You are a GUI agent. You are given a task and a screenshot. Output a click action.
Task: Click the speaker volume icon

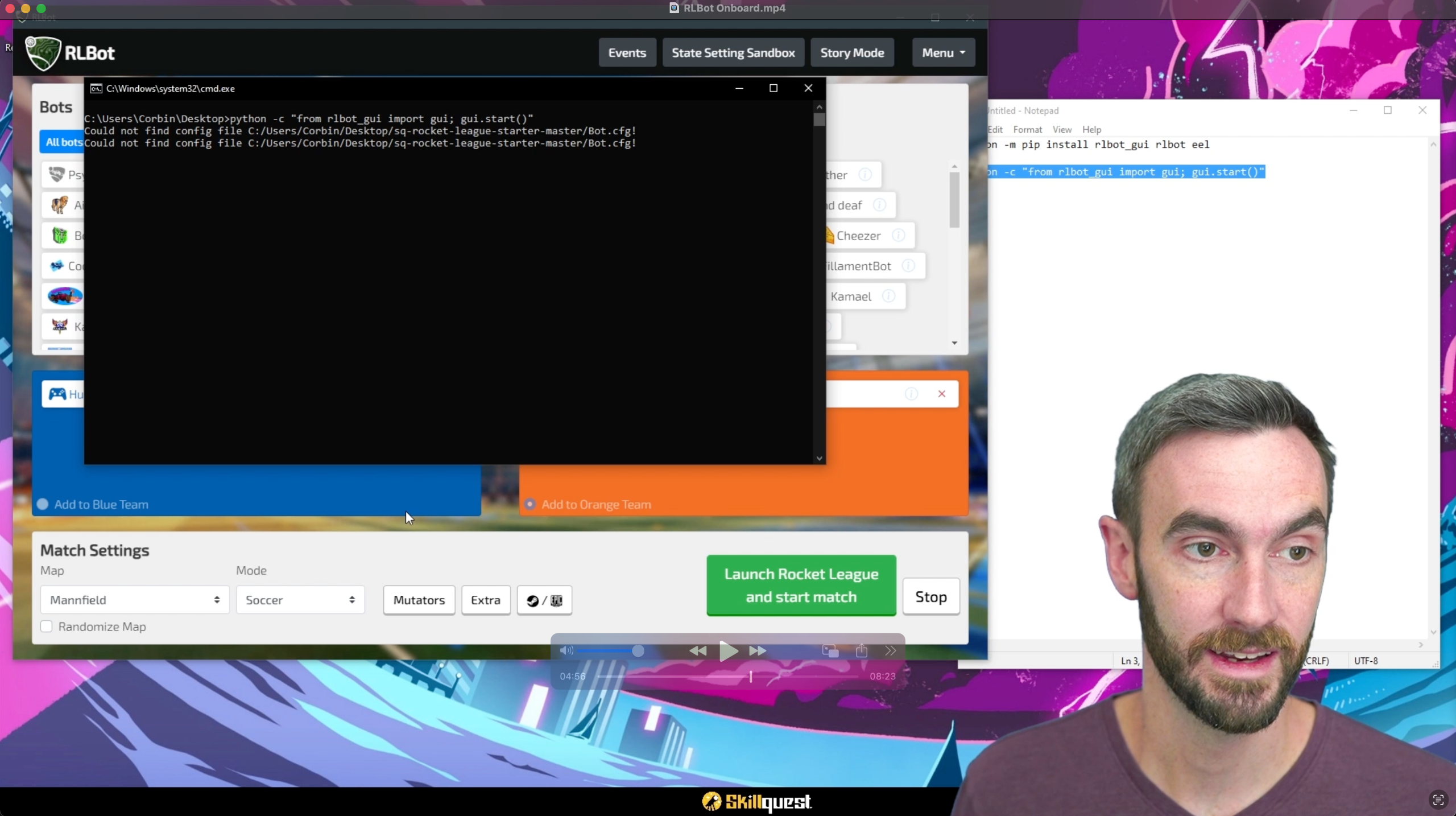click(x=566, y=651)
